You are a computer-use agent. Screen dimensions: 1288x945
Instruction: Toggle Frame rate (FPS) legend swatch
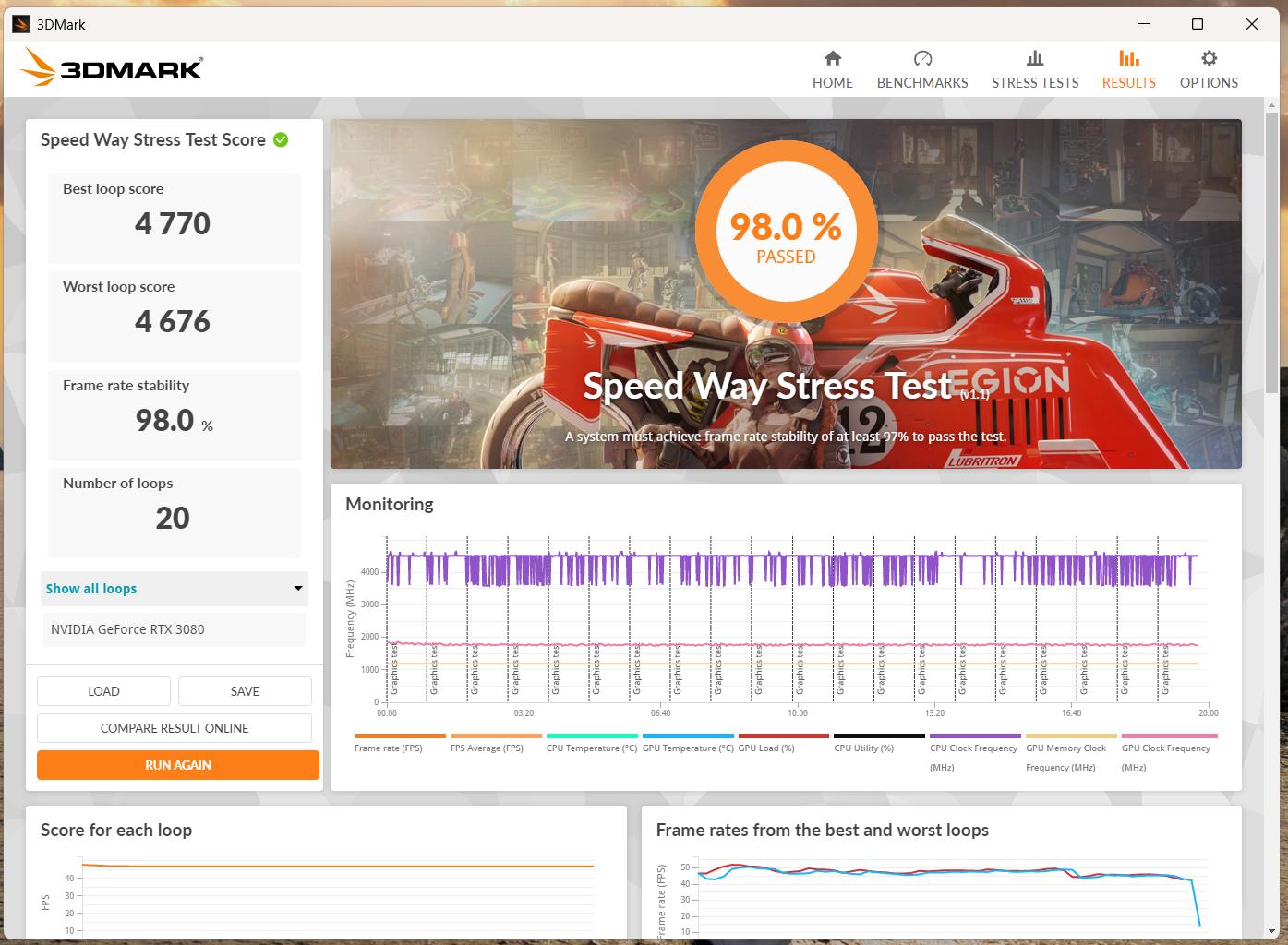coord(400,736)
